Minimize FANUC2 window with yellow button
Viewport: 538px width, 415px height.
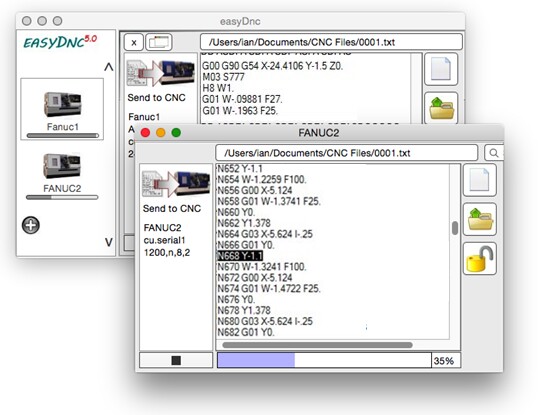tap(161, 132)
